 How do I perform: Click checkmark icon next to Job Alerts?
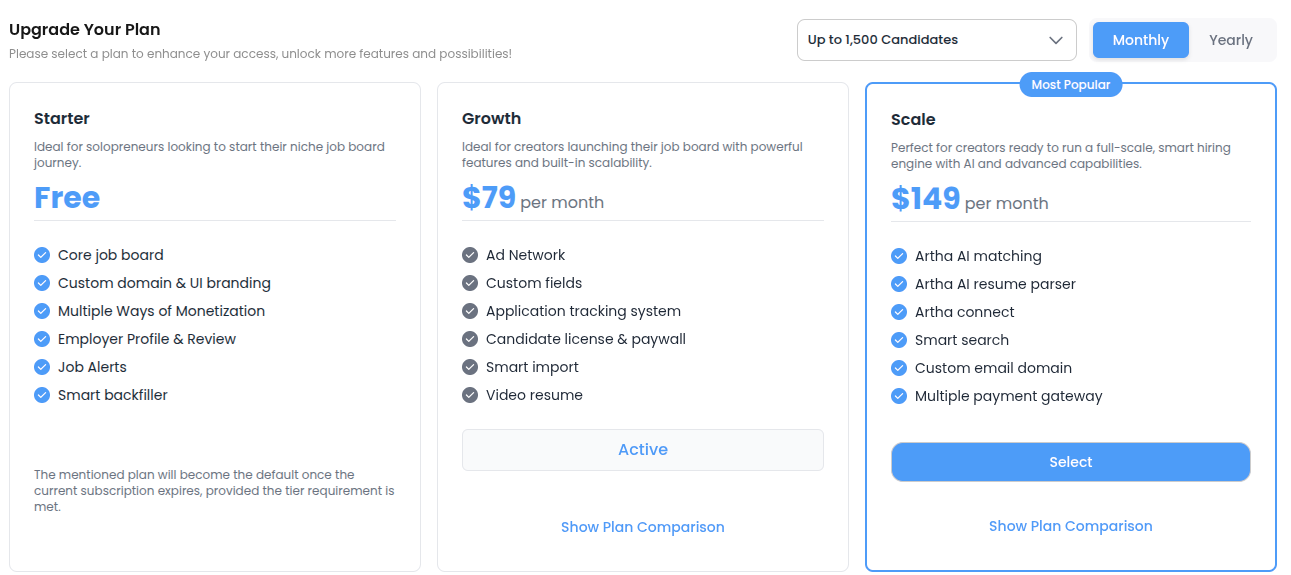[42, 367]
